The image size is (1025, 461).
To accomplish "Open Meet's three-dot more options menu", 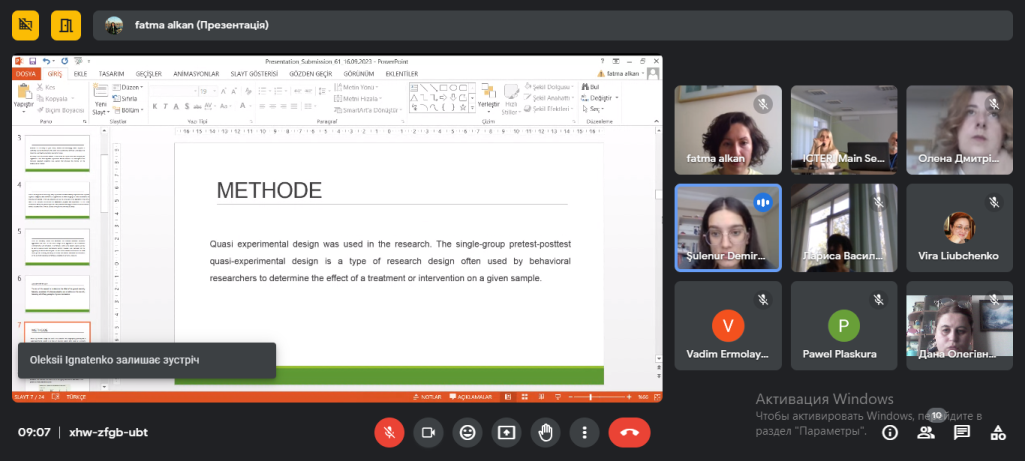I will point(584,432).
